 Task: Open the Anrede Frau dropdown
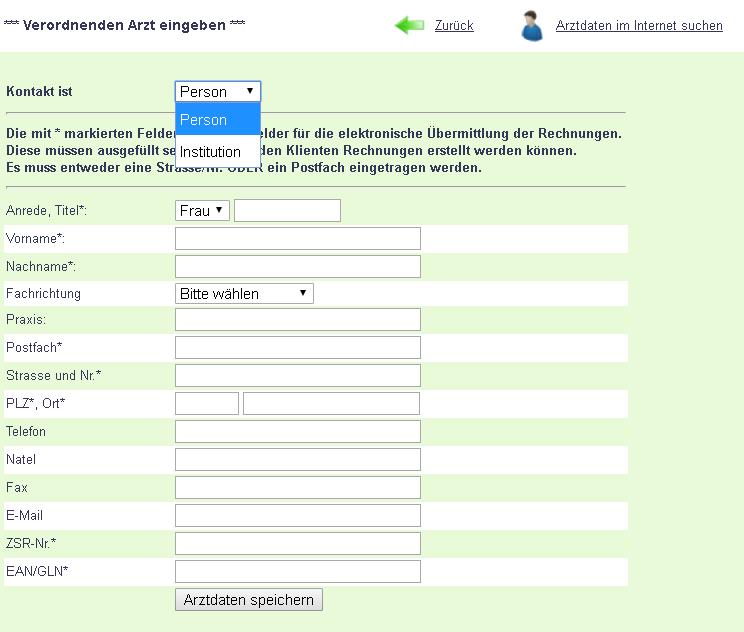pos(202,211)
